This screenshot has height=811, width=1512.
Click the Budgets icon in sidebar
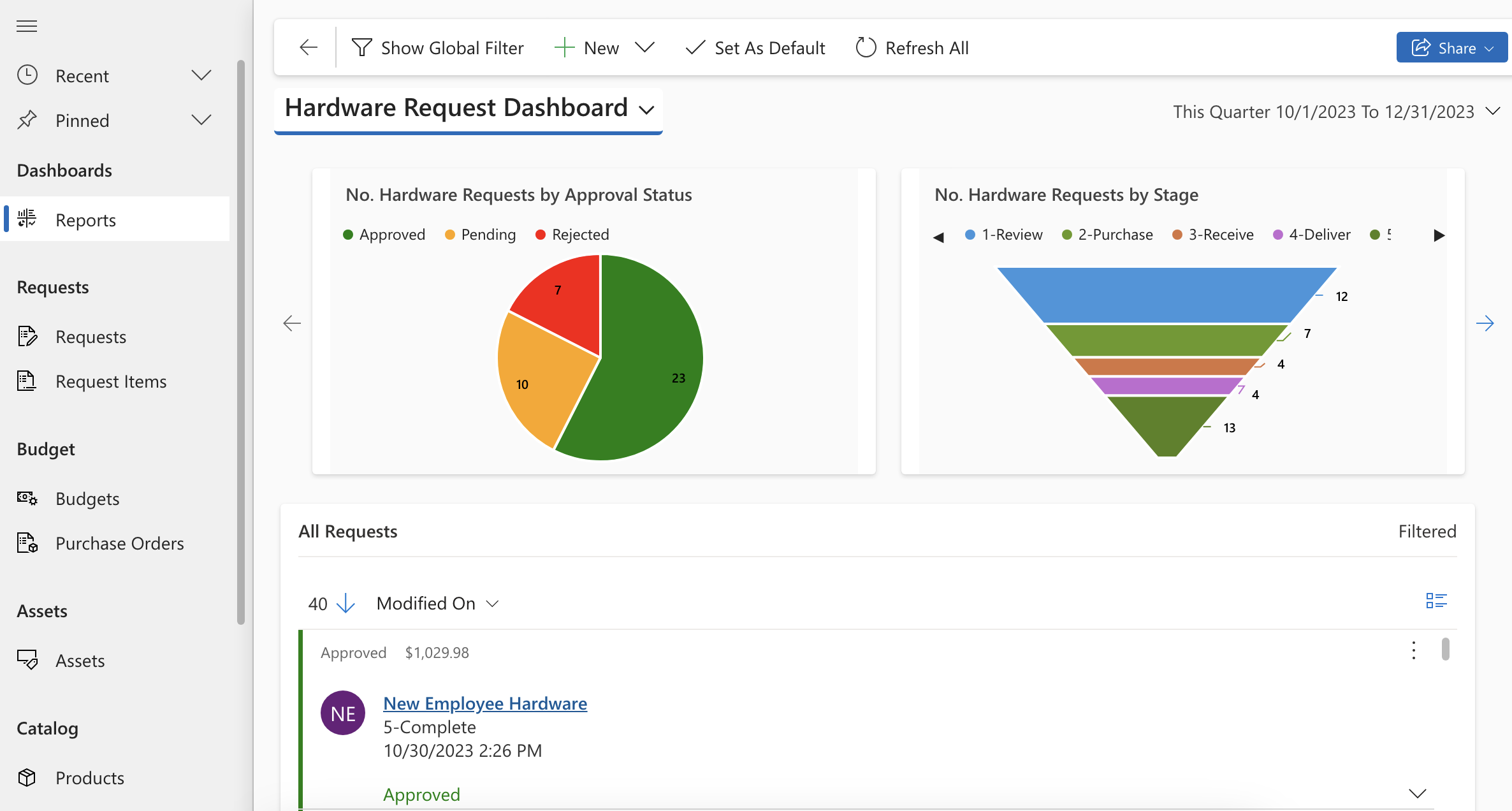coord(27,497)
